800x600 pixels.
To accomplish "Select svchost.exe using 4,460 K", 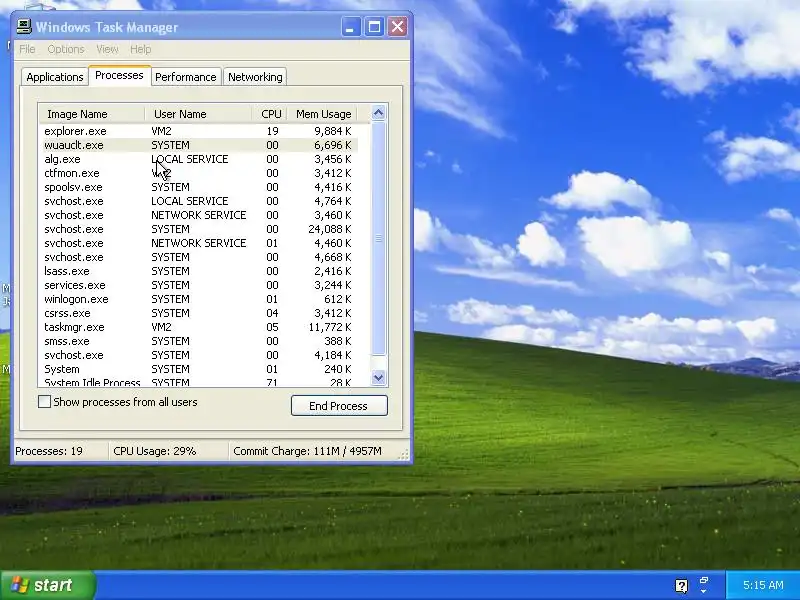I will click(x=198, y=243).
